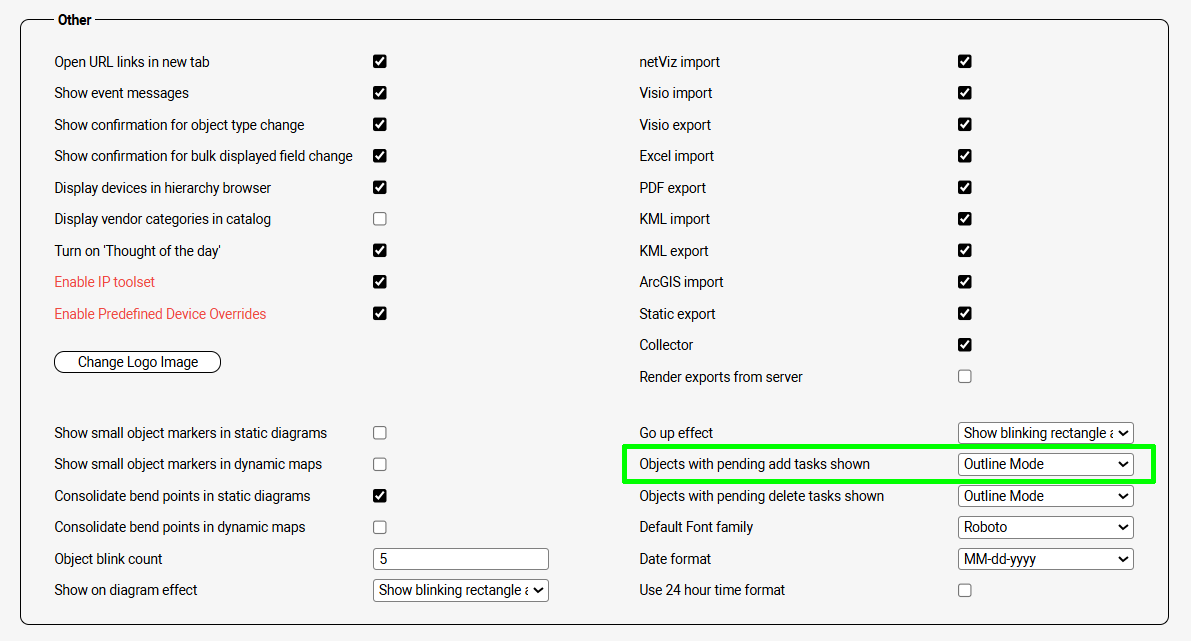The width and height of the screenshot is (1191, 641).
Task: Uncheck 'Enable Predefined Device Overrides'
Action: click(380, 313)
